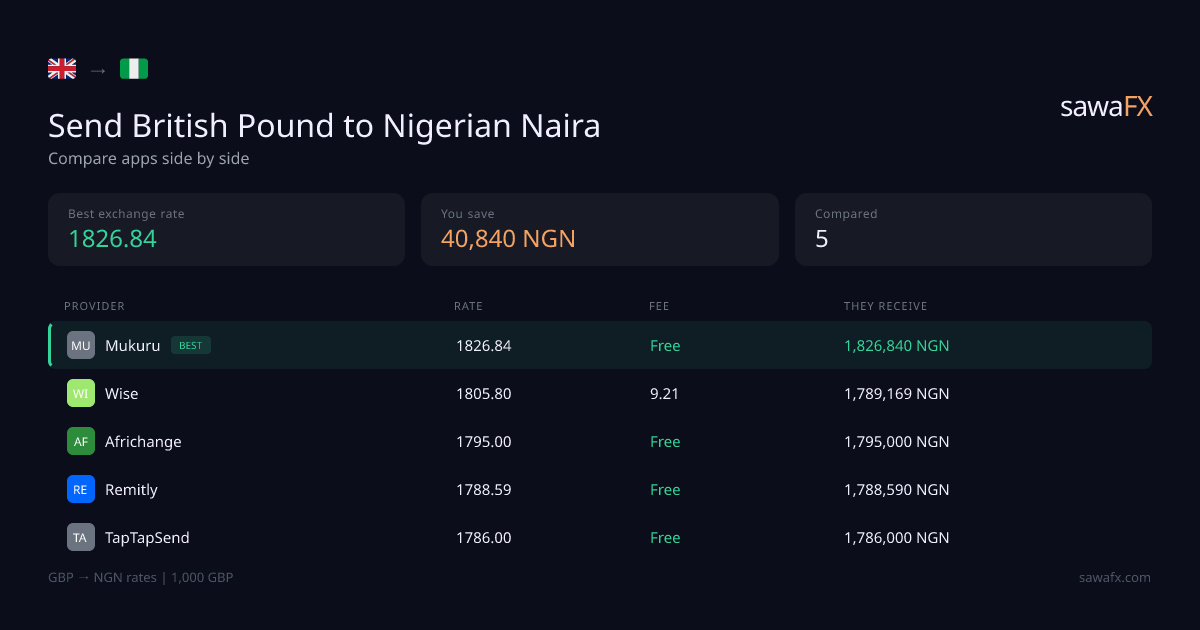Open the You save card
Image resolution: width=1200 pixels, height=630 pixels.
point(600,229)
